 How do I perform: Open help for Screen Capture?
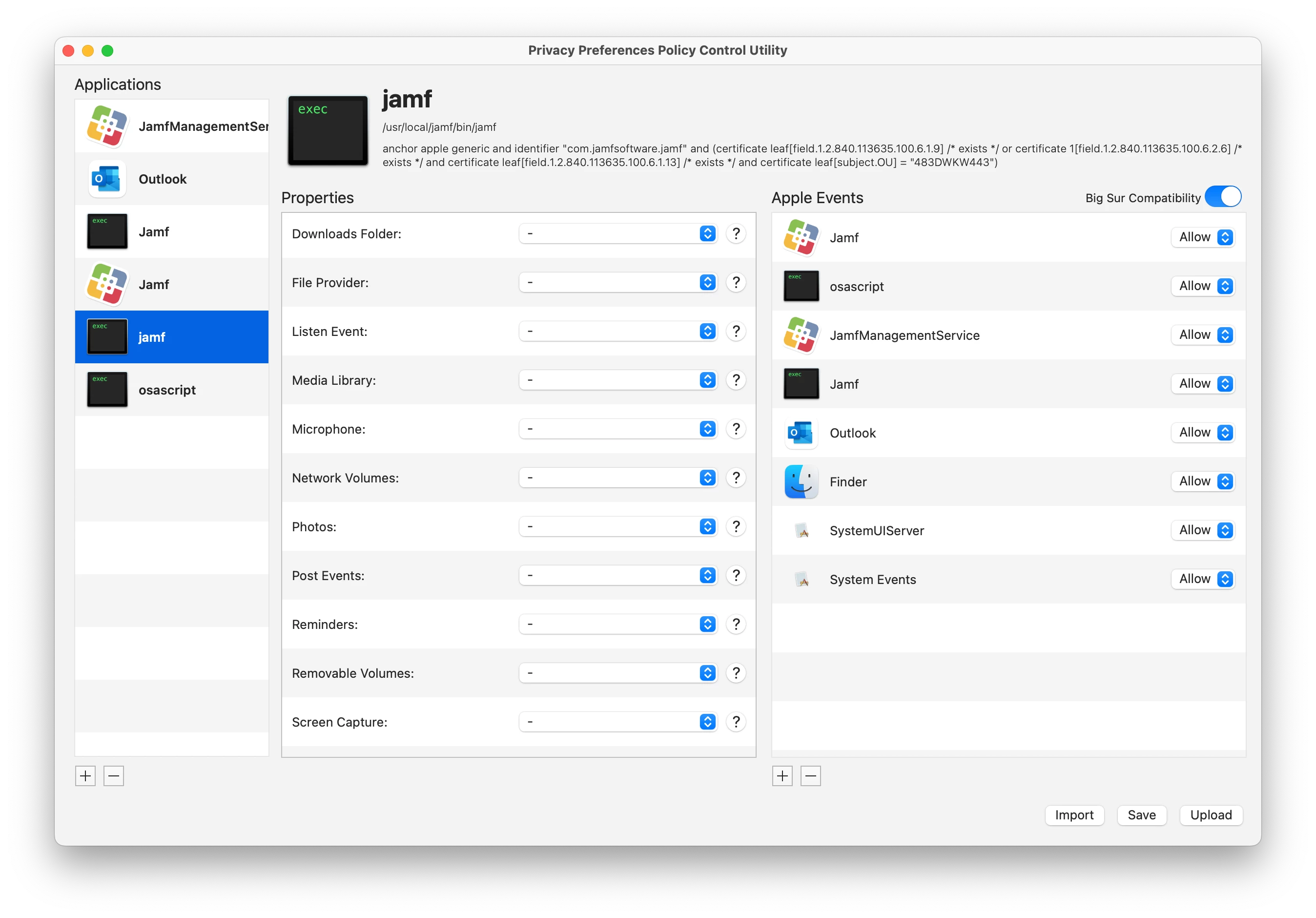point(736,721)
